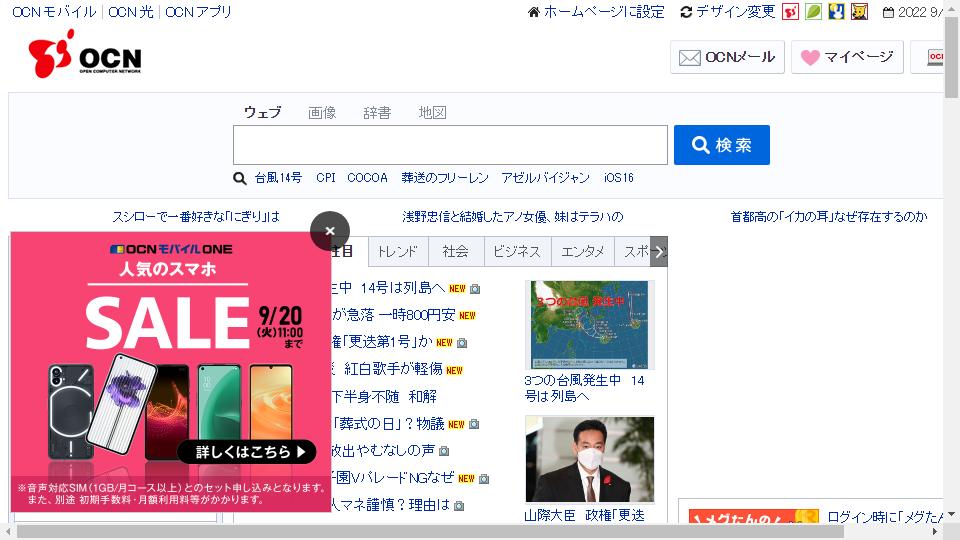Open My Page heart button
960x540 pixels.
847,58
